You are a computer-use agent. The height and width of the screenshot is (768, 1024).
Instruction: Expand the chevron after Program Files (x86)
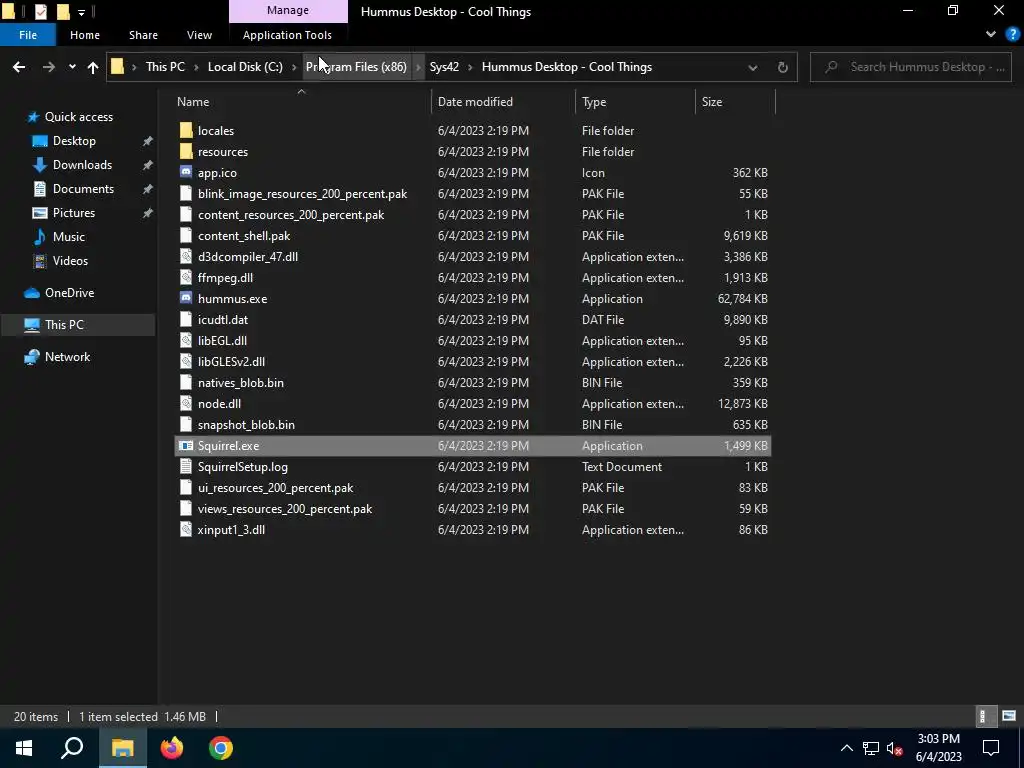pyautogui.click(x=418, y=67)
